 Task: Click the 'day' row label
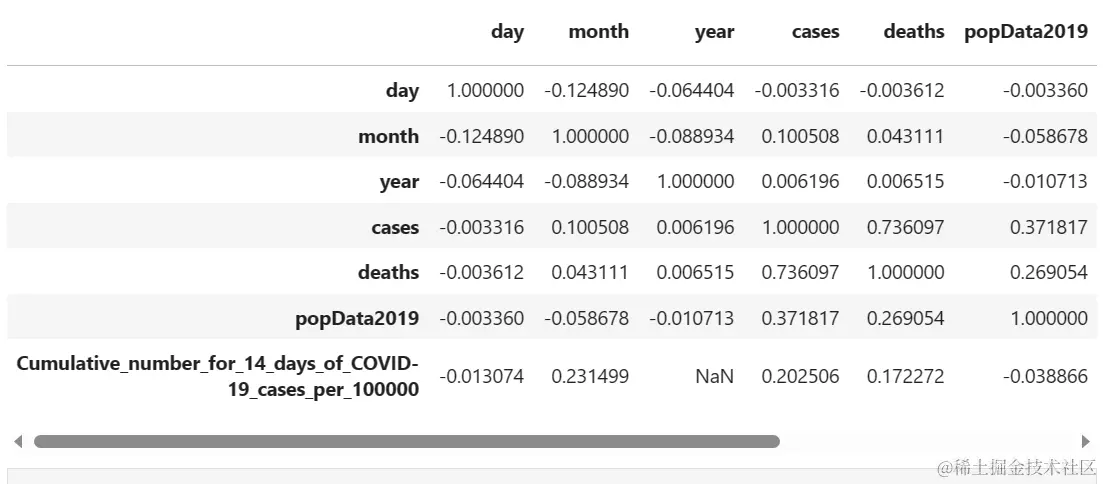coord(402,90)
